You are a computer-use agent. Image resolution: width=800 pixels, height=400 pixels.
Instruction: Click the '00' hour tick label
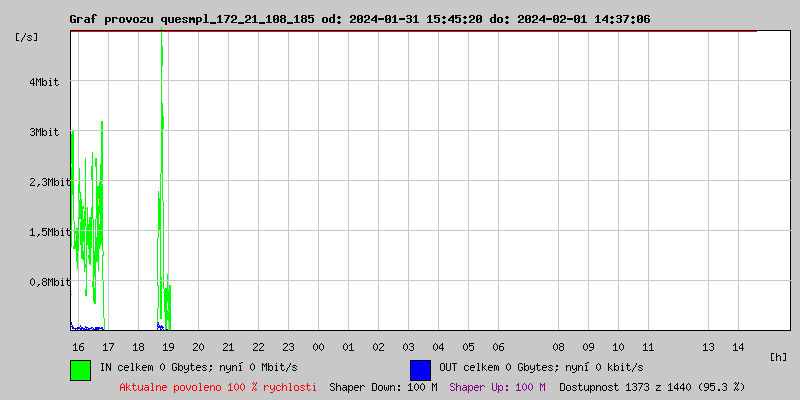(x=318, y=347)
